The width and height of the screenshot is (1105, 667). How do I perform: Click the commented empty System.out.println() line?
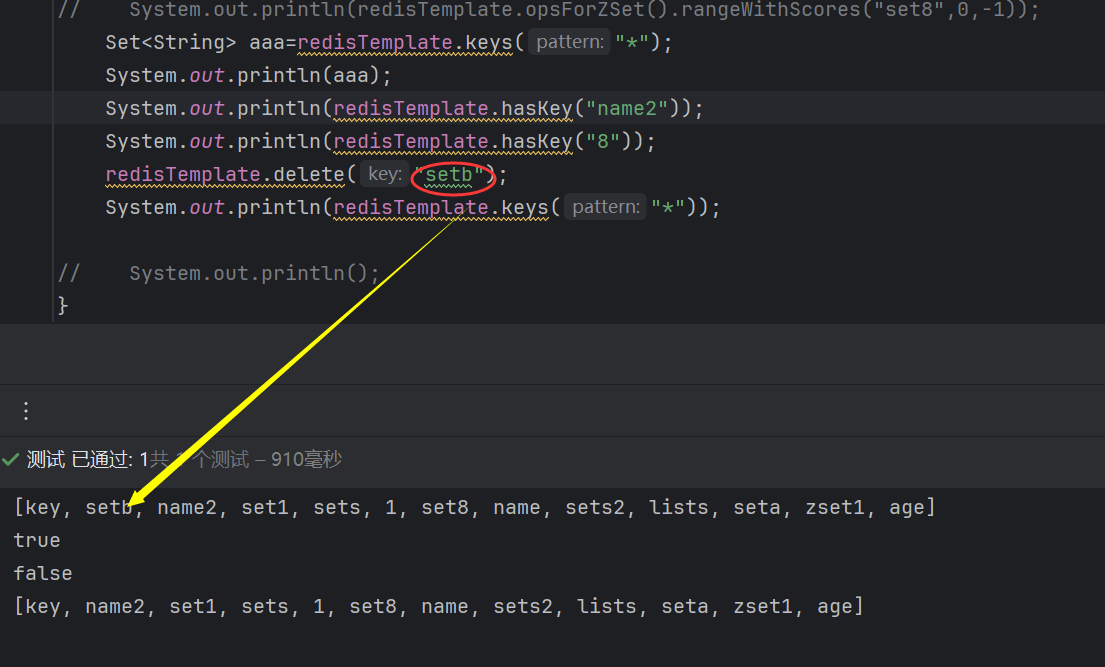254,273
